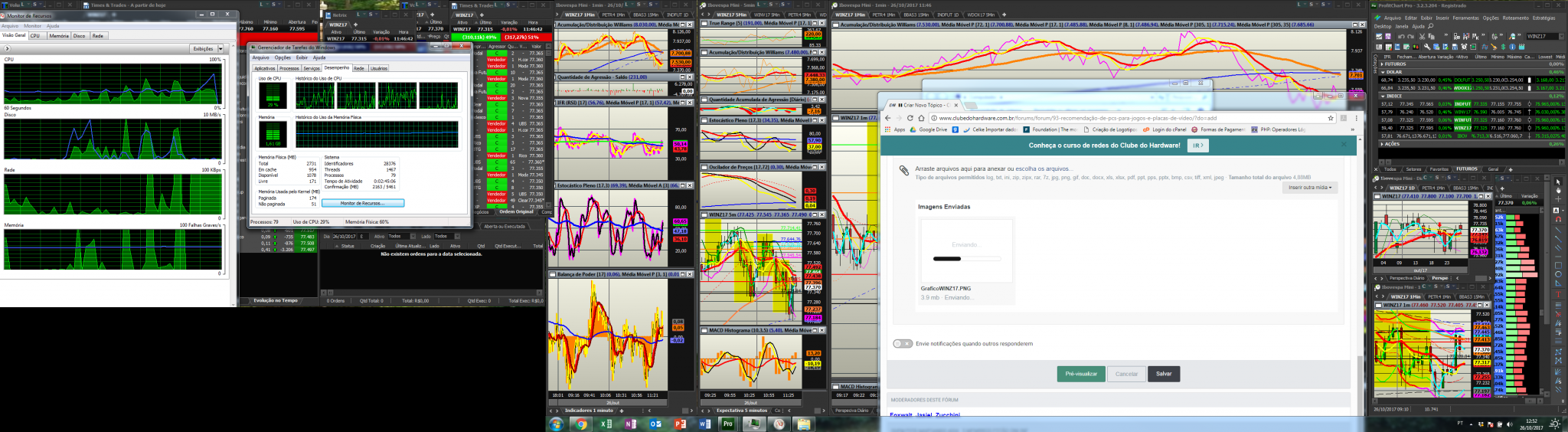Reload the Clube do Hardware page
This screenshot has height=432, width=1568.
910,118
